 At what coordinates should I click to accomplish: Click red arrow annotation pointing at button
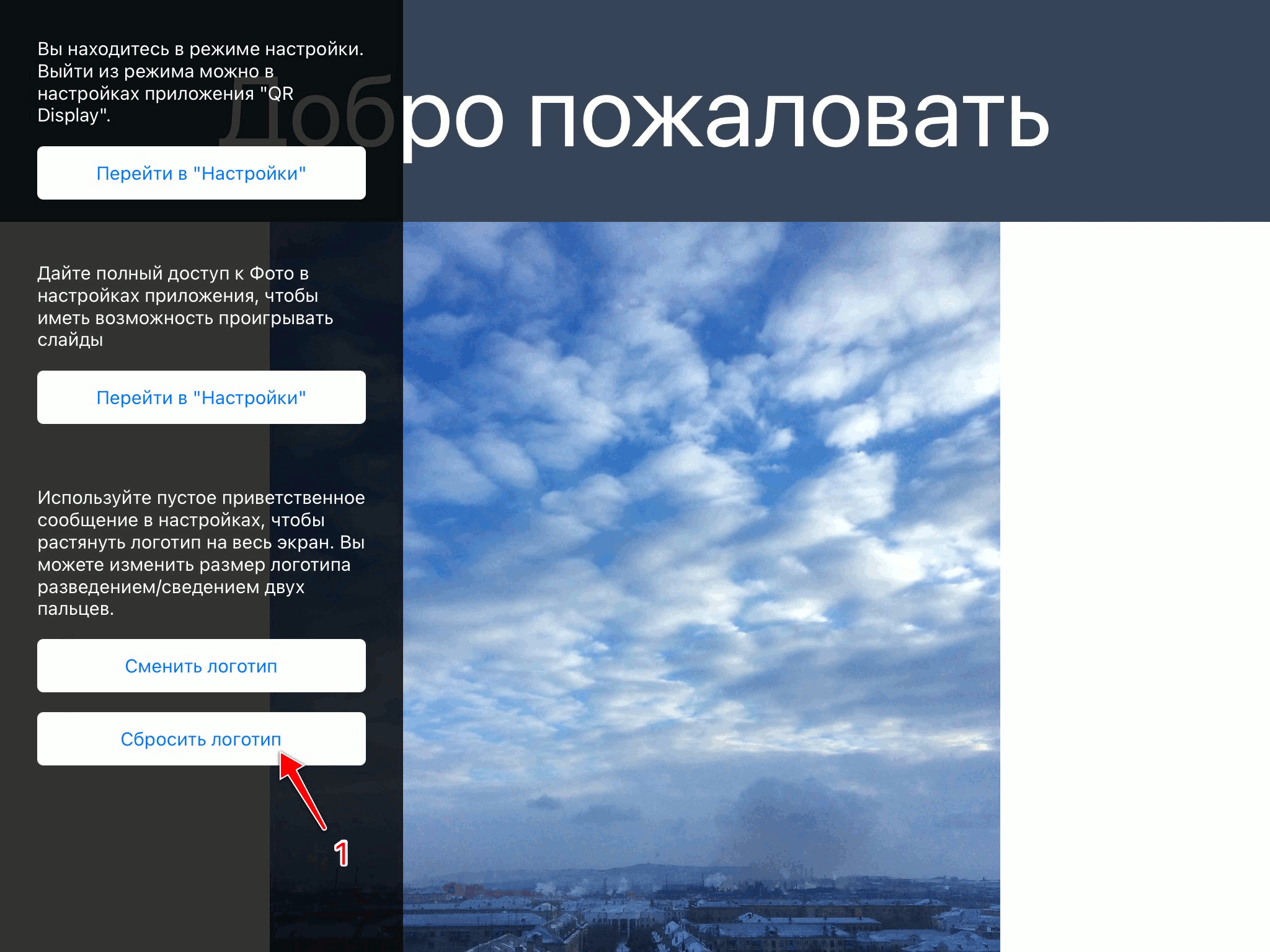pyautogui.click(x=302, y=790)
